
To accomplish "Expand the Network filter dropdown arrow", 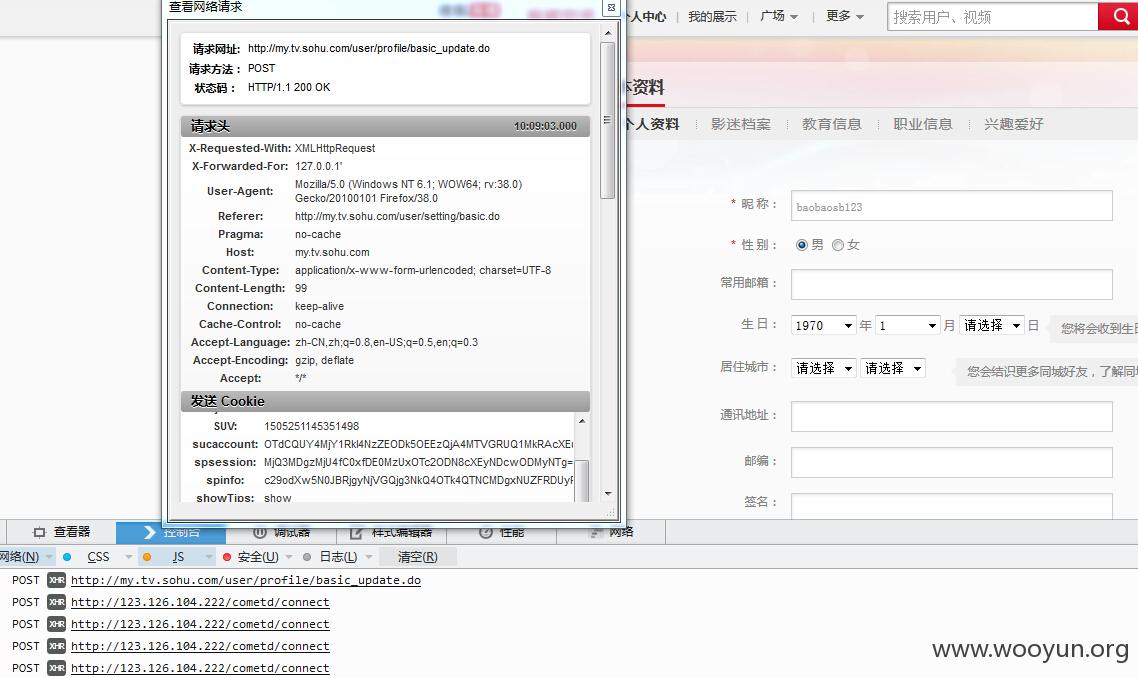I will 49,557.
